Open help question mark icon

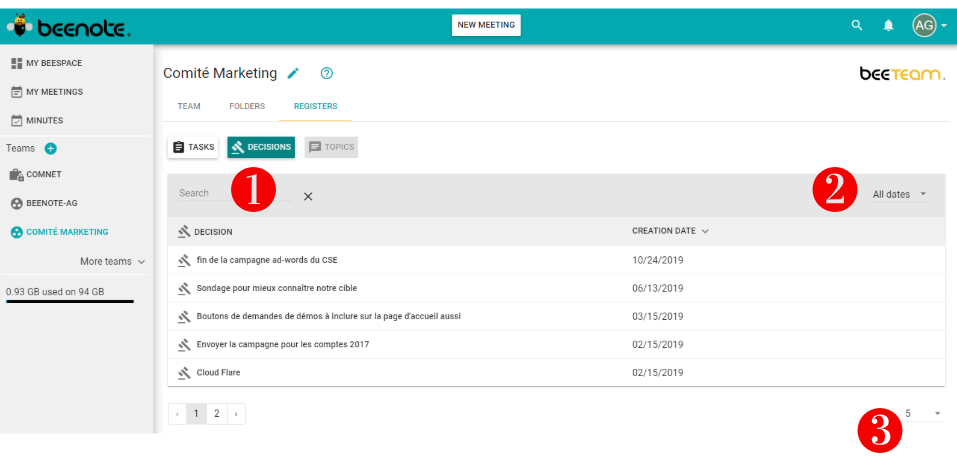[327, 73]
